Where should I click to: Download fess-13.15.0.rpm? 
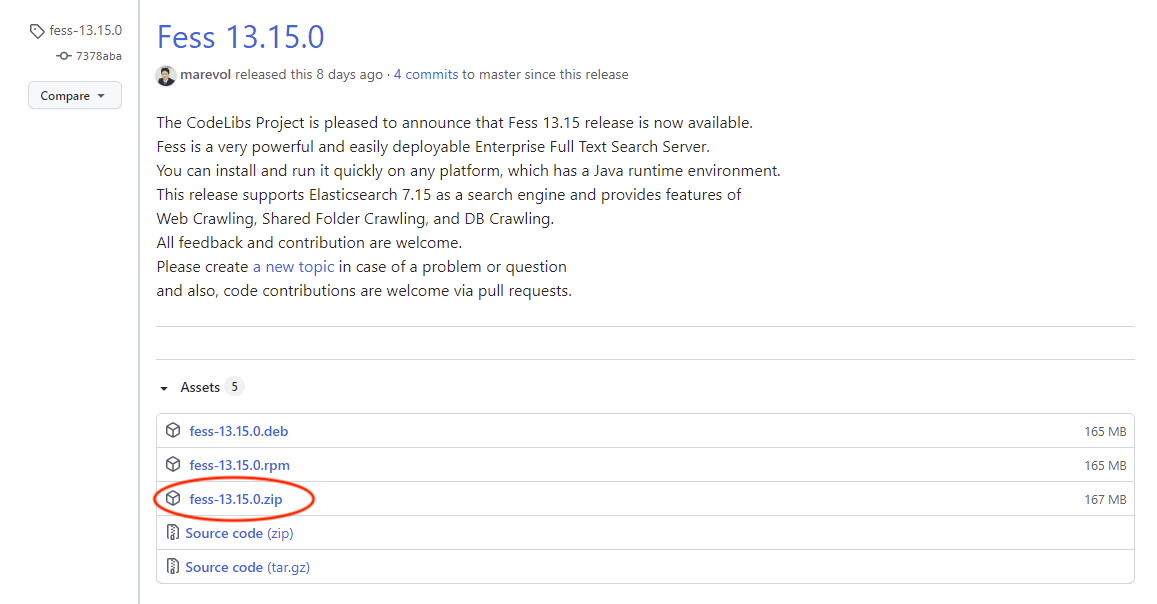239,465
